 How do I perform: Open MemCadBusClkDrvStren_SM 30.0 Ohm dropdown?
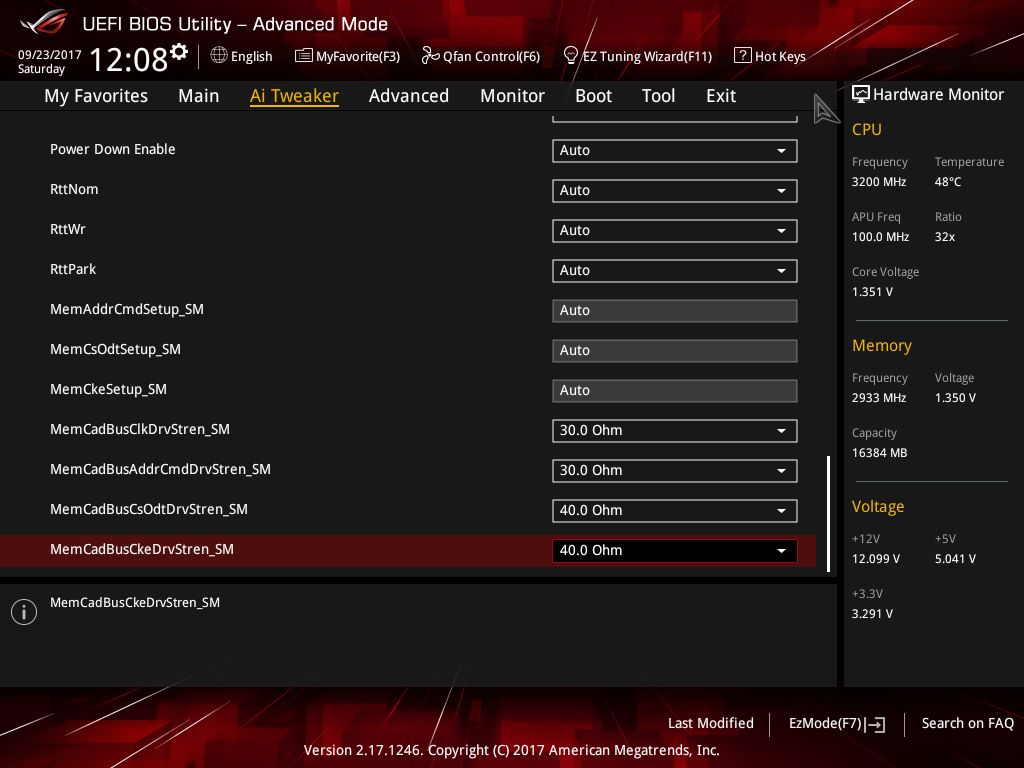click(675, 431)
